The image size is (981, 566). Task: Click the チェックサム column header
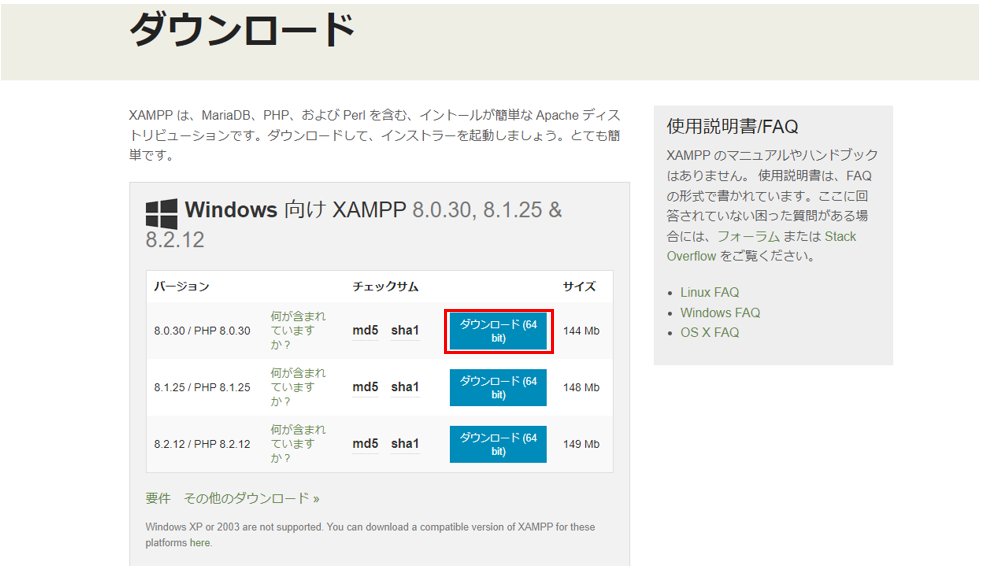tap(385, 286)
